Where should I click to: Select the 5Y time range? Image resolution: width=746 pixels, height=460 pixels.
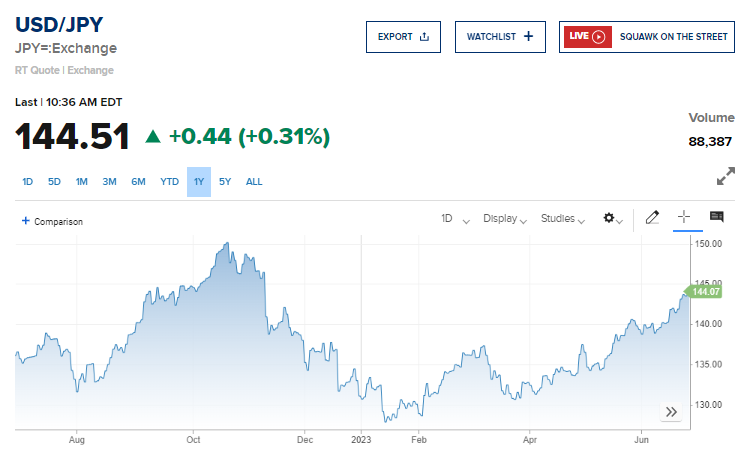coord(225,182)
